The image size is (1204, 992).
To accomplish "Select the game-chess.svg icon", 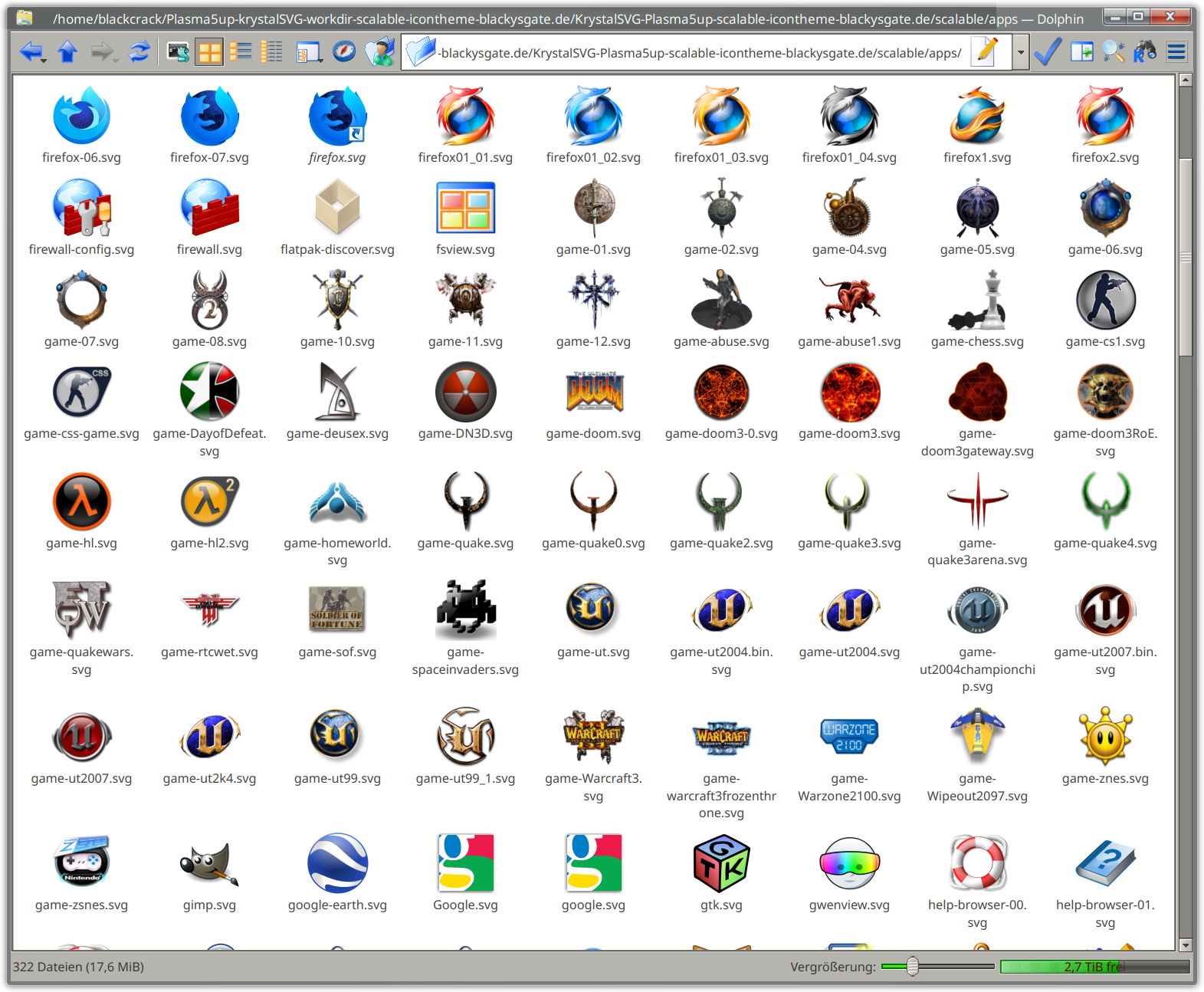I will 977,301.
